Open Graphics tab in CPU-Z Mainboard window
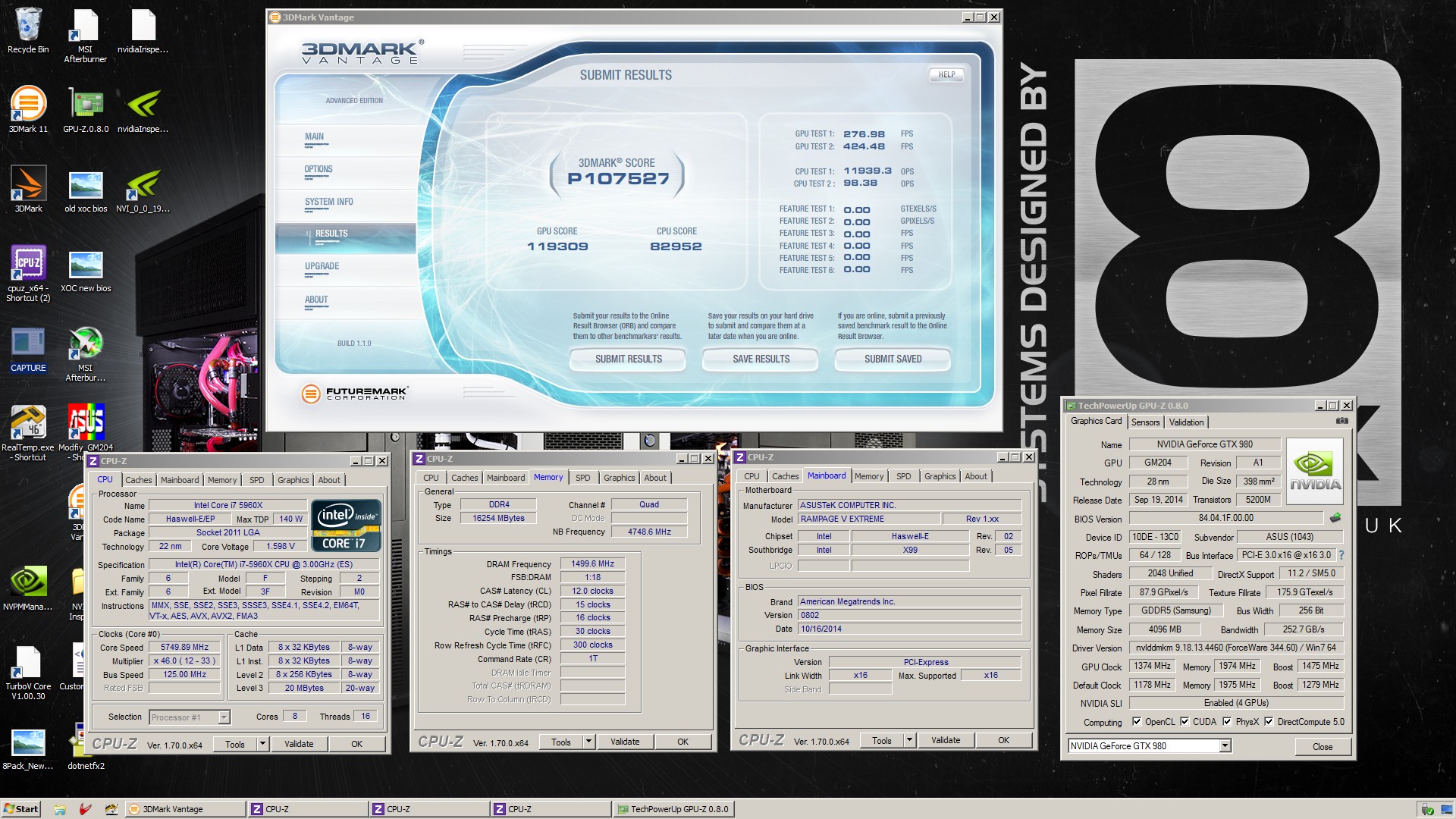1456x819 pixels. 940,476
